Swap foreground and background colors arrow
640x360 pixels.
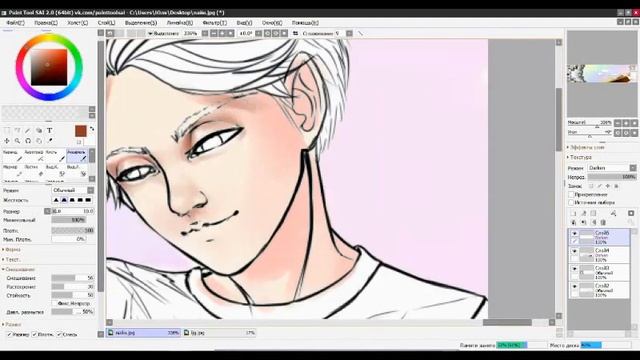pos(92,129)
